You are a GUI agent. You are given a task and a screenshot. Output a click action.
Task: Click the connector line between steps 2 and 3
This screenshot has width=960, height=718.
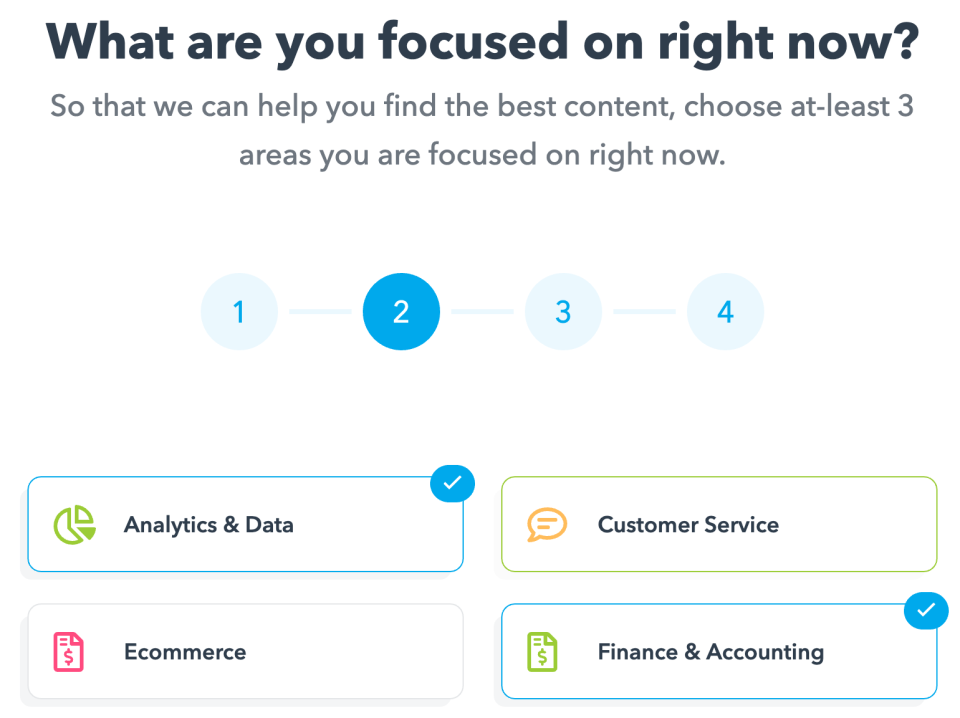[x=482, y=312]
